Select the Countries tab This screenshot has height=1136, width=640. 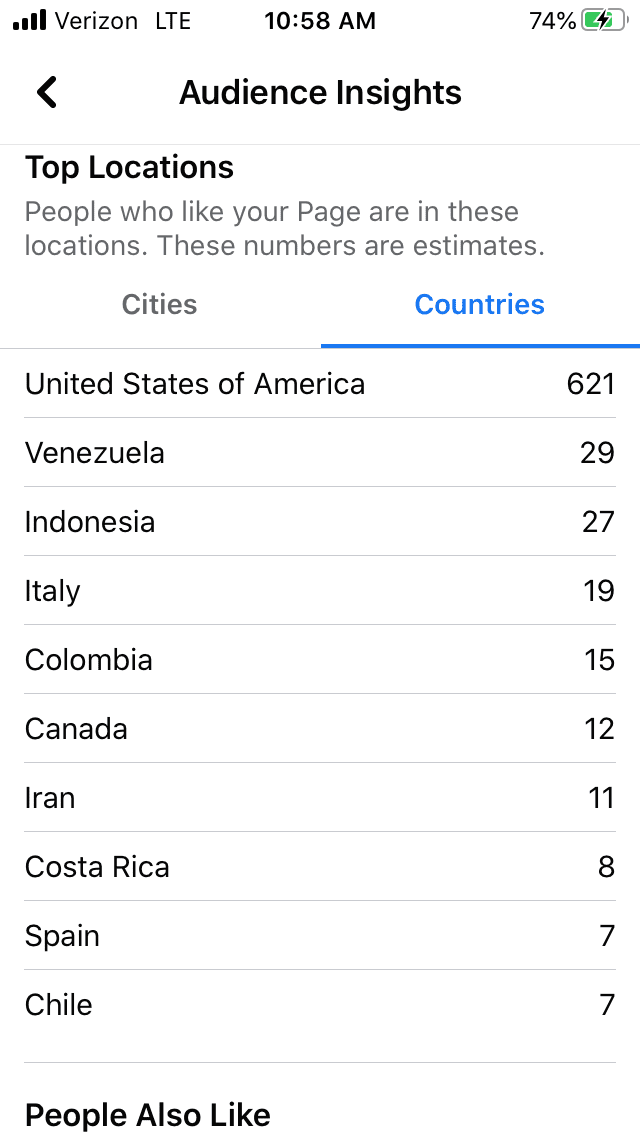[480, 304]
